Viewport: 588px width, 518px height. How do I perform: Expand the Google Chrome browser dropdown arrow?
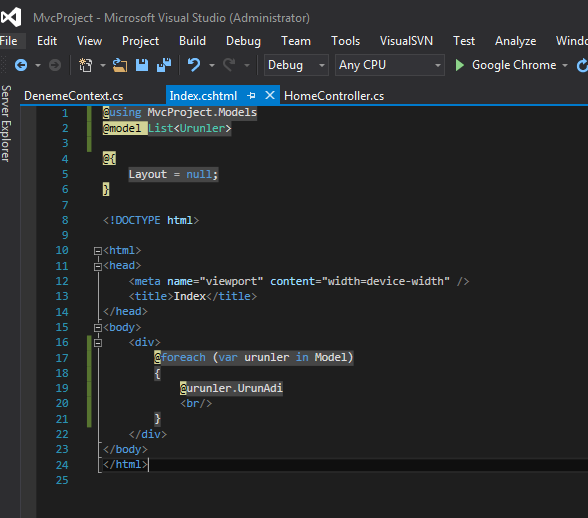(x=565, y=65)
